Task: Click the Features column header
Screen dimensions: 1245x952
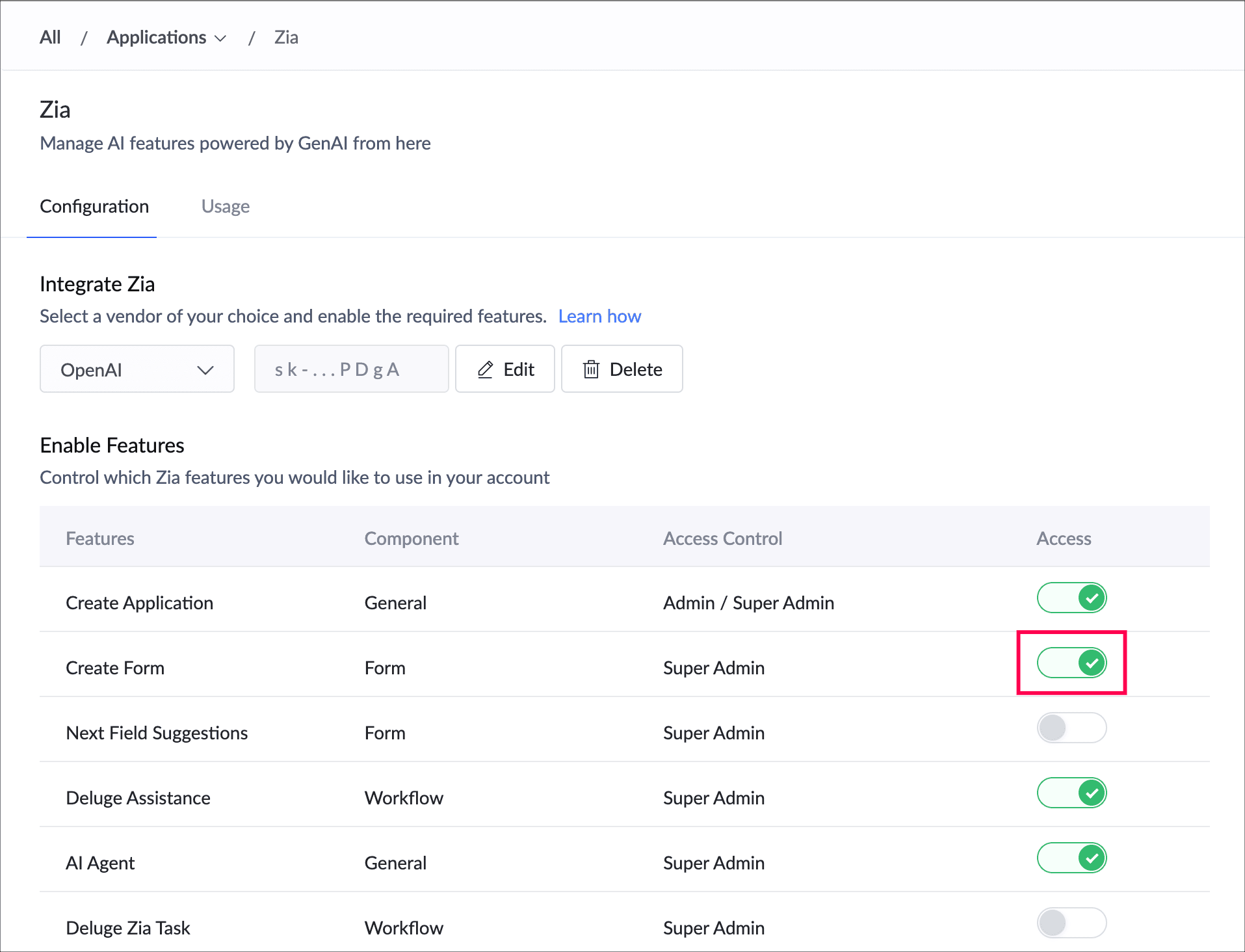Action: coord(100,538)
